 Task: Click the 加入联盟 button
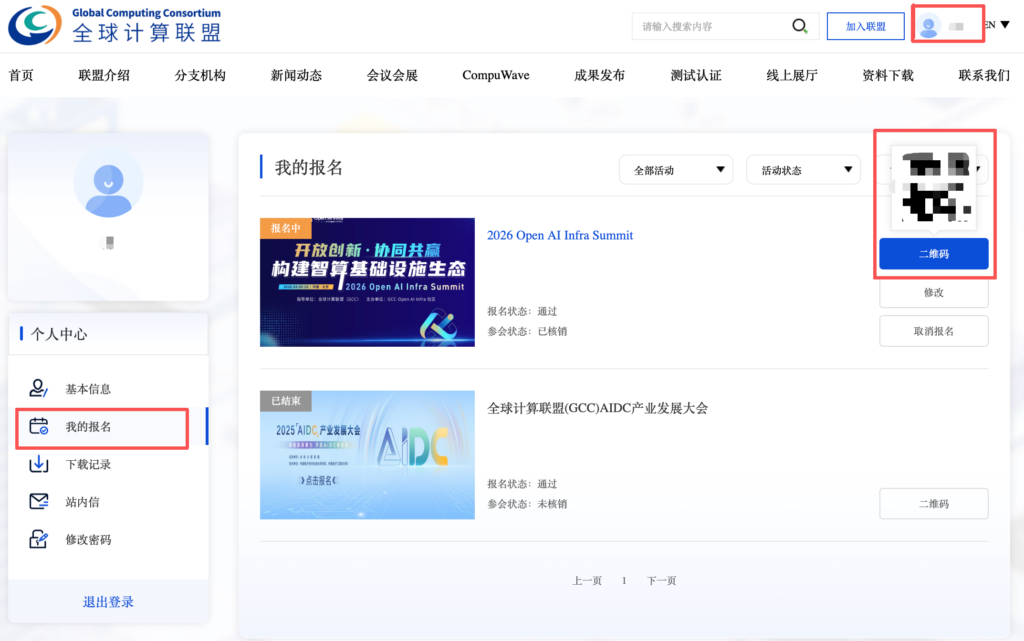[866, 27]
